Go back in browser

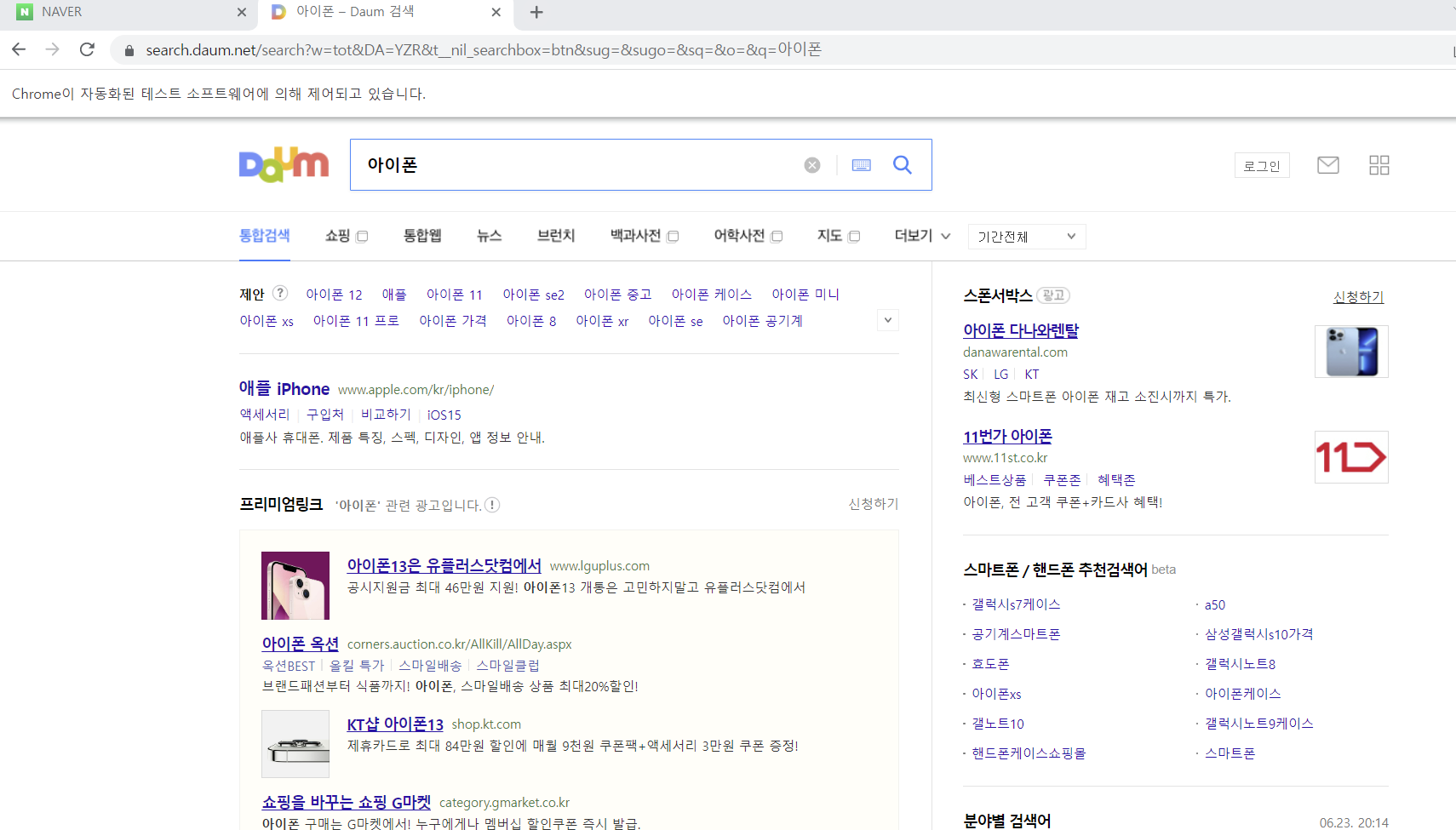pyautogui.click(x=19, y=49)
